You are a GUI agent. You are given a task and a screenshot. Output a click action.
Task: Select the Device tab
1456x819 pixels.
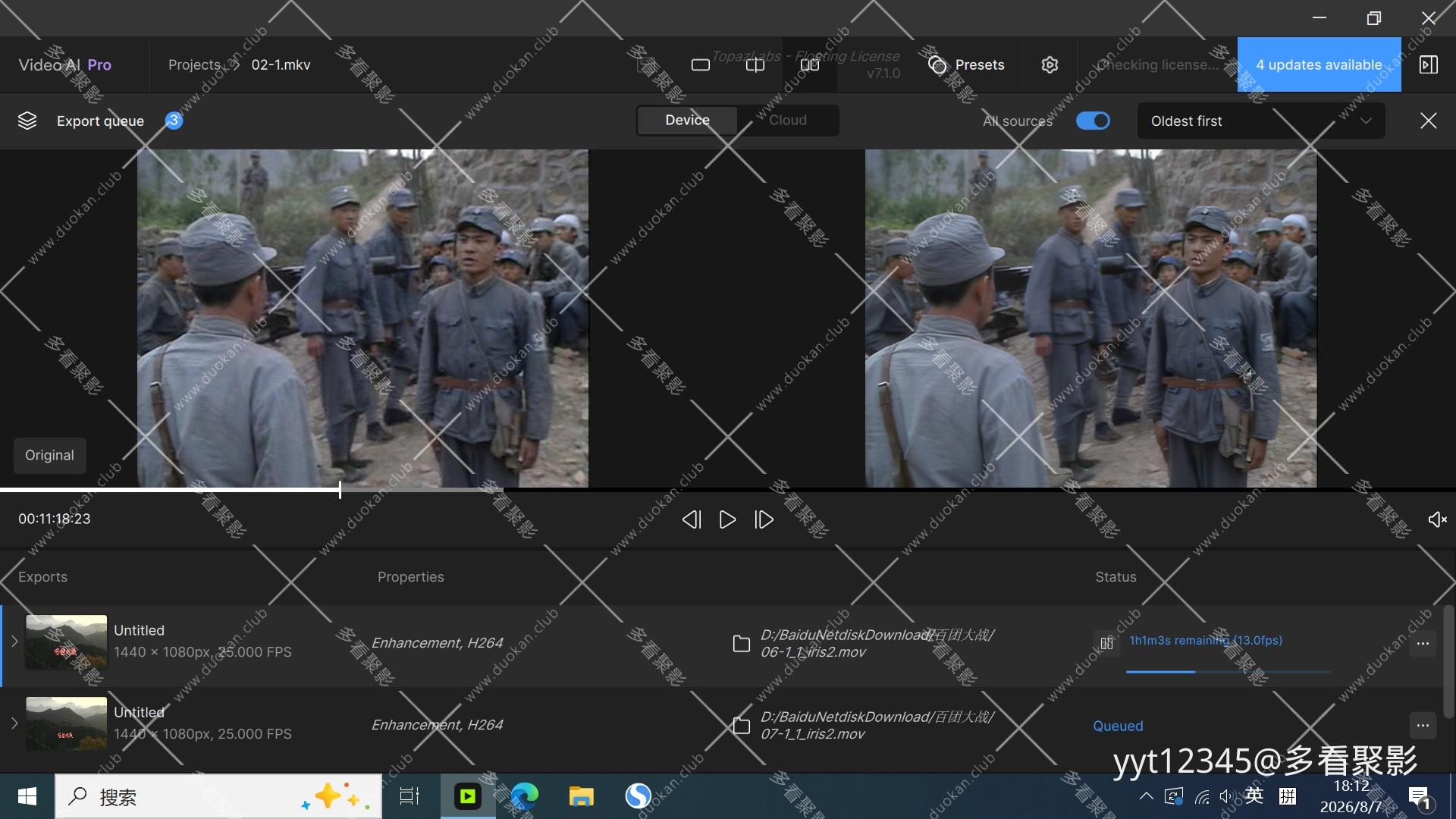[687, 121]
